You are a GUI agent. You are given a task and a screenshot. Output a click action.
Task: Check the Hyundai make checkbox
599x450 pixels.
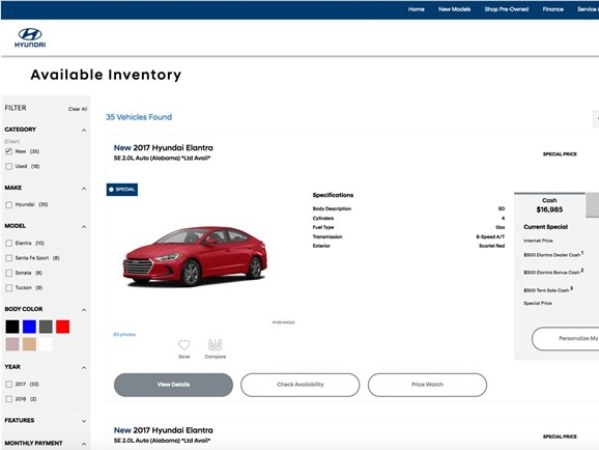(x=9, y=205)
